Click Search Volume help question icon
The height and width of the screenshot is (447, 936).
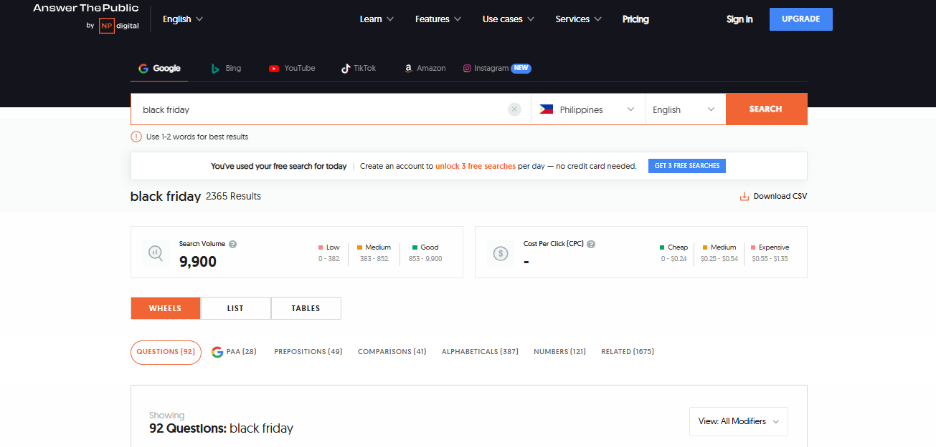[x=233, y=243]
